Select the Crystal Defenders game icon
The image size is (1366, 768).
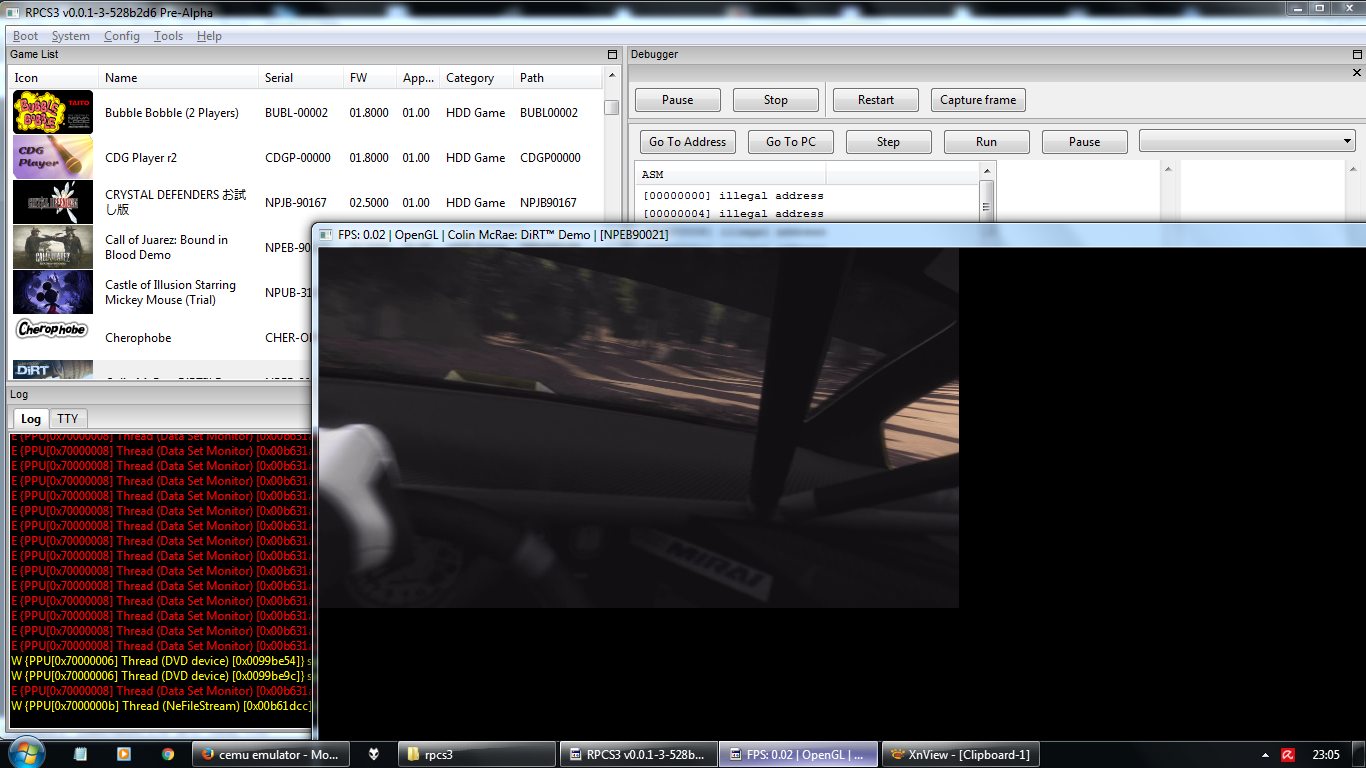tap(53, 202)
